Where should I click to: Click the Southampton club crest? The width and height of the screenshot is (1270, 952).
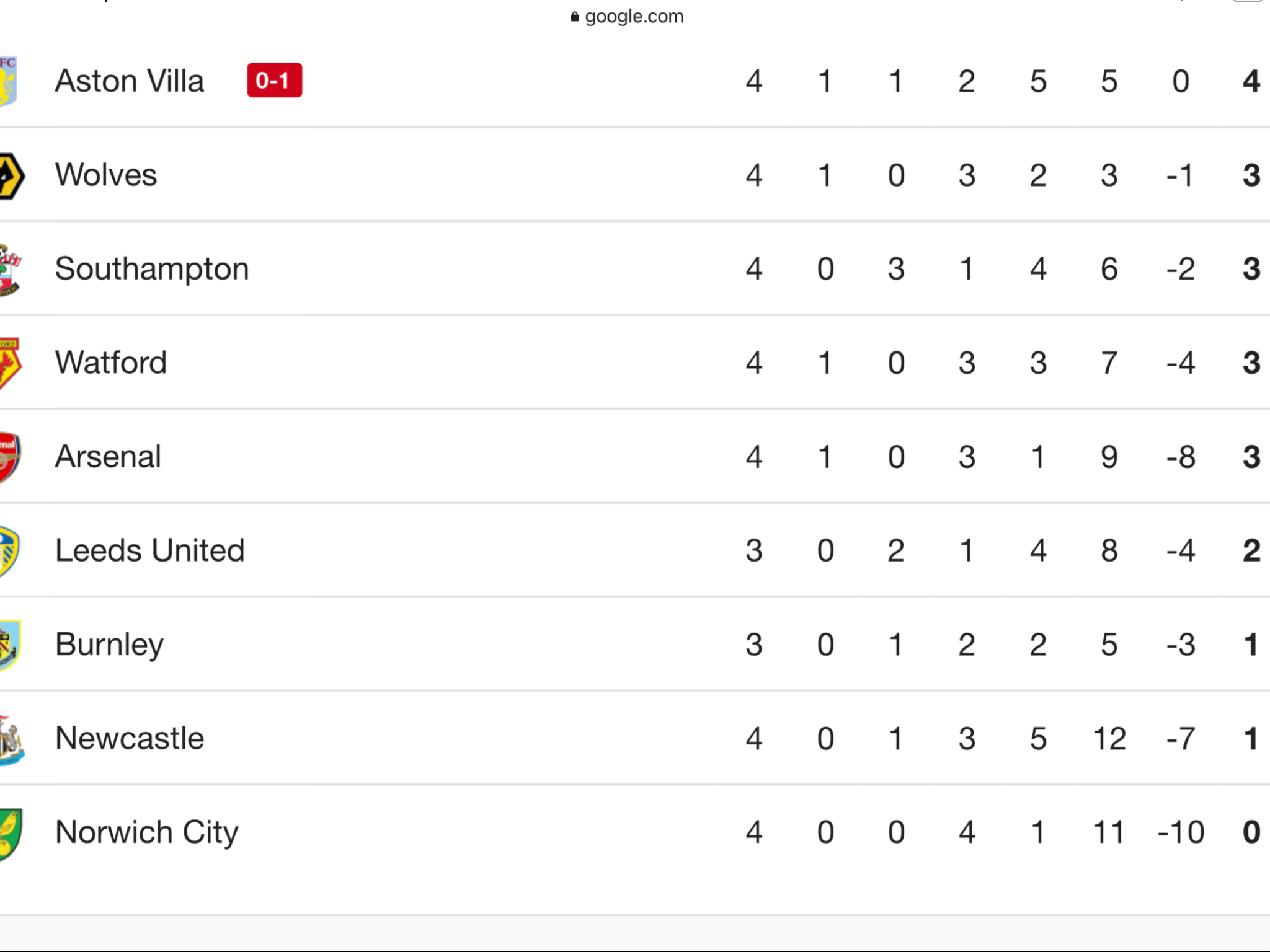(10, 270)
